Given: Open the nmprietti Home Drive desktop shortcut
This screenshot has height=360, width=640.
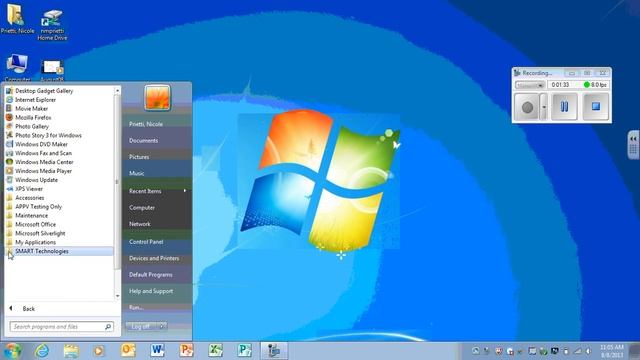Looking at the screenshot, I should point(52,24).
